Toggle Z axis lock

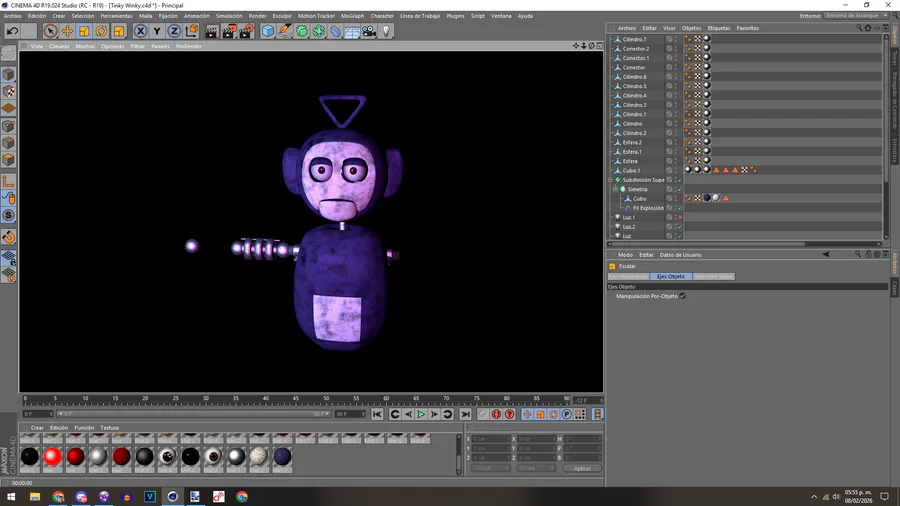(174, 31)
